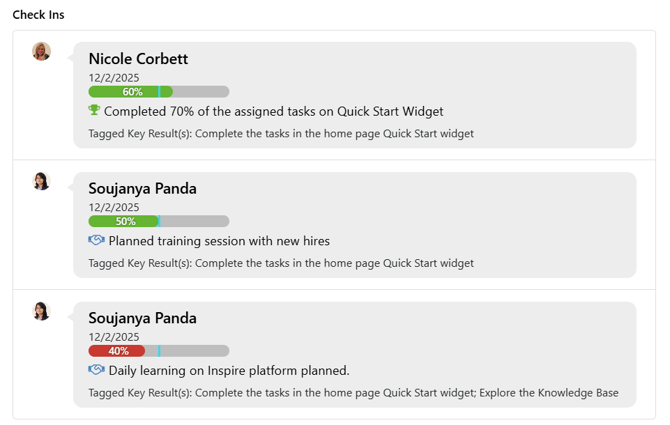Screen dimensions: 670x425
Task: Click 'Planned training session with new hires' text
Action: pyautogui.click(x=219, y=241)
